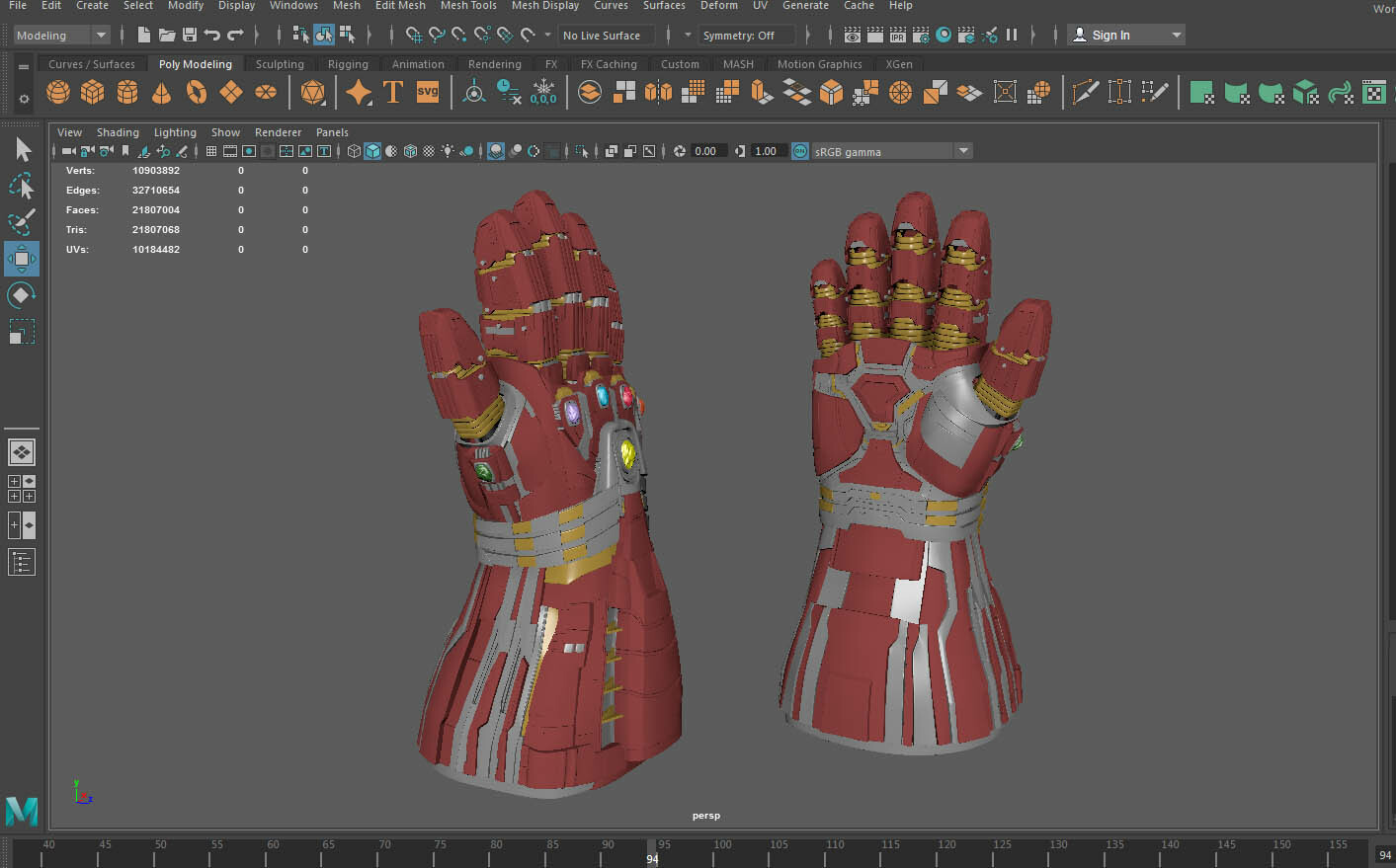This screenshot has width=1396, height=868.
Task: Open the Modeling menu set dropdown
Action: 59,35
